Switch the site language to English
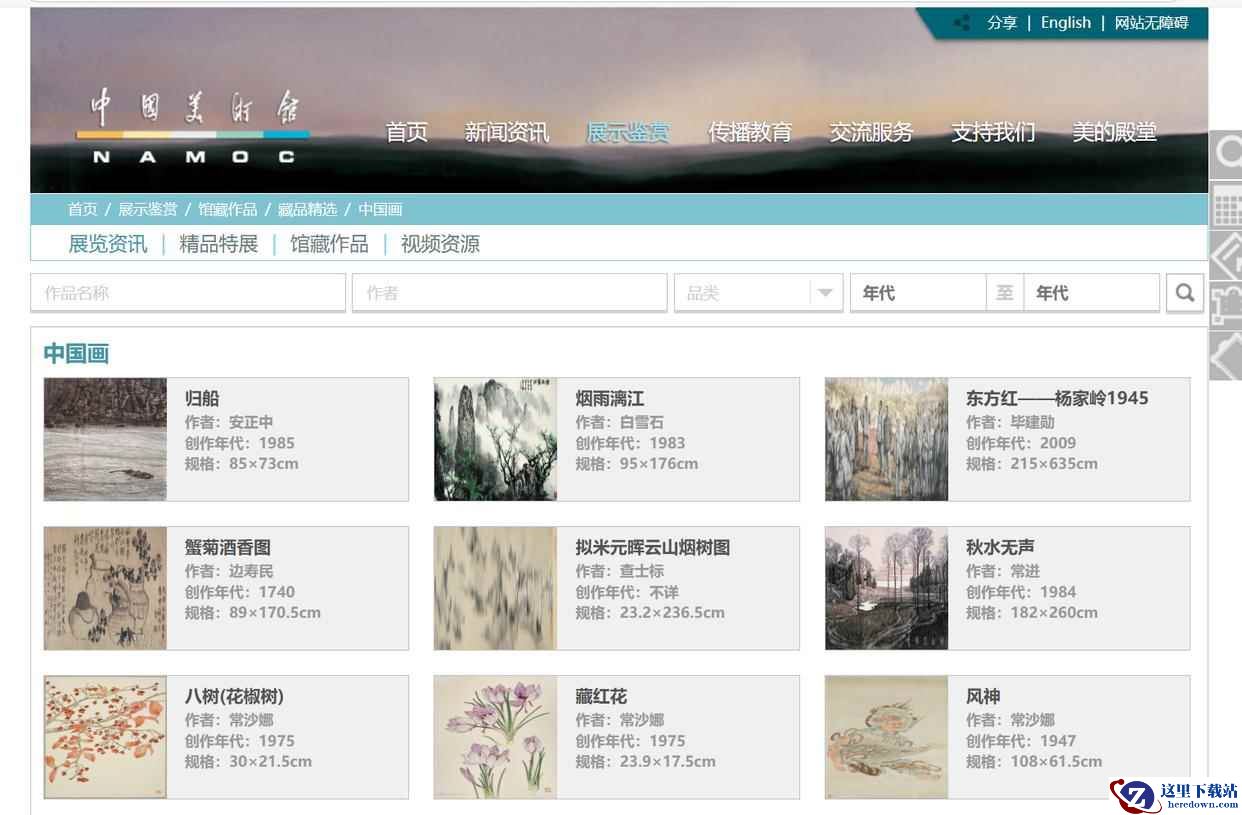This screenshot has width=1242, height=815. coord(1066,23)
